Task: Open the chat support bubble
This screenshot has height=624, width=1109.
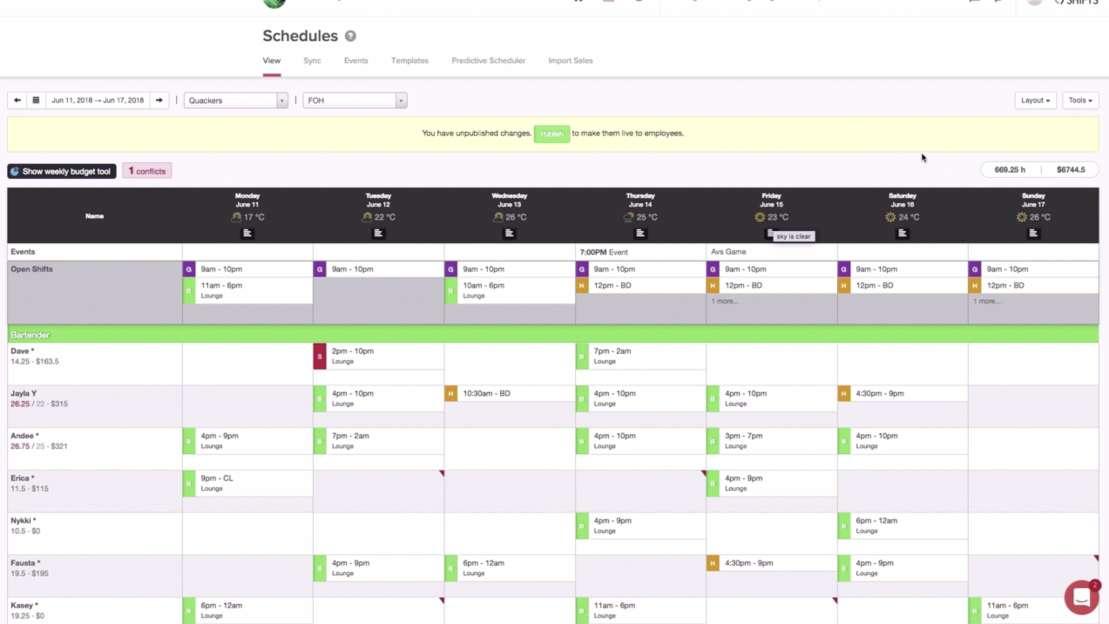Action: 1081,597
